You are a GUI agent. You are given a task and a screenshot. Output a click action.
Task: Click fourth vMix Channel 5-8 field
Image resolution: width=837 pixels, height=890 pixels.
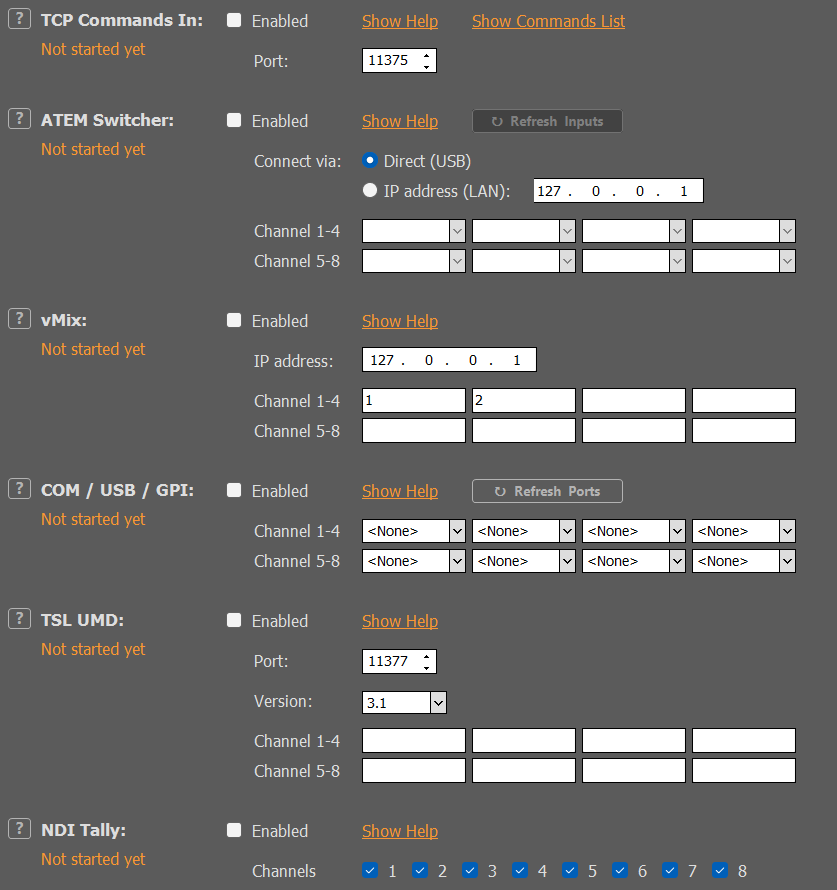(x=744, y=431)
